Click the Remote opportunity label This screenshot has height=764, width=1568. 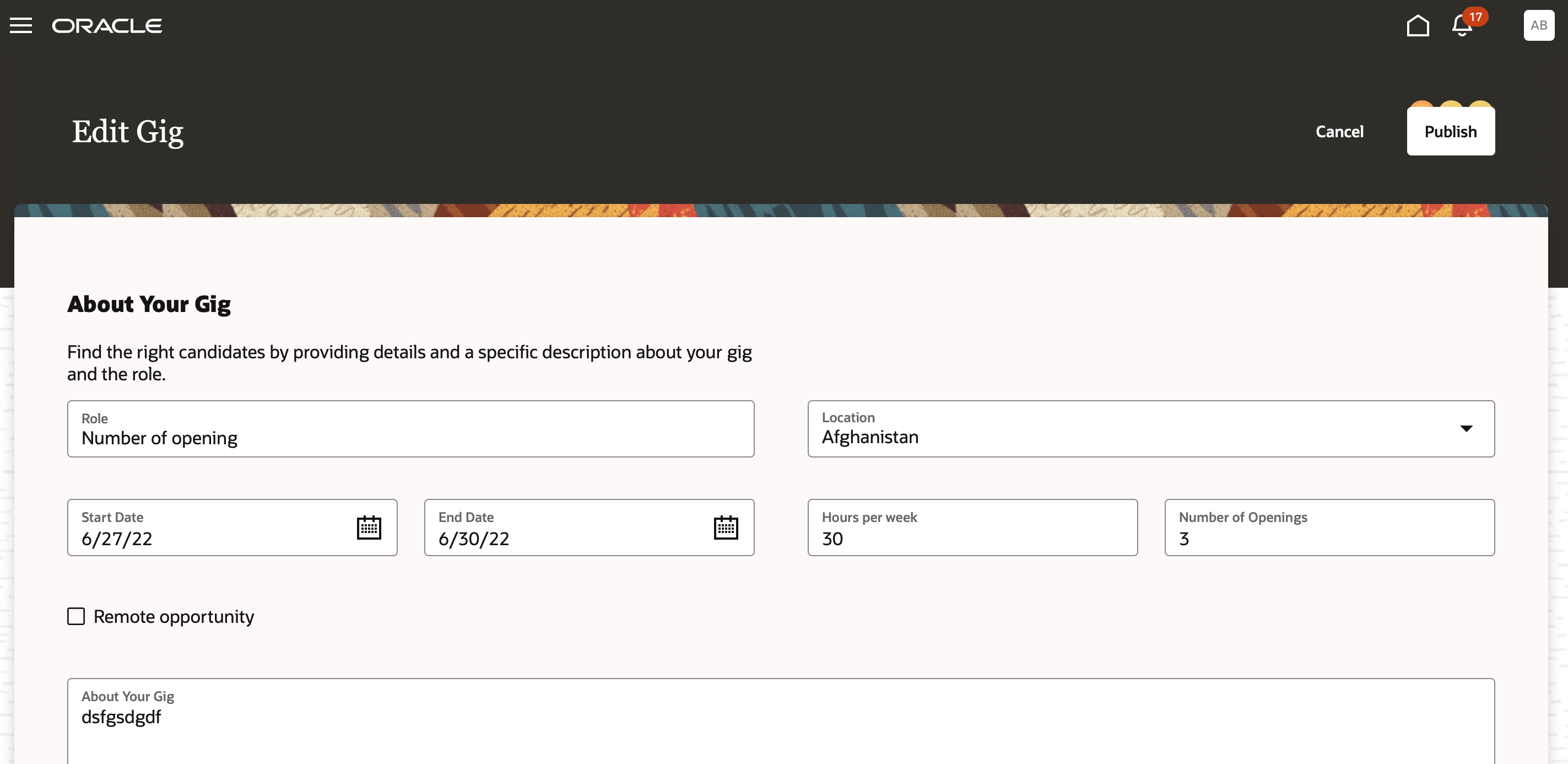tap(174, 617)
